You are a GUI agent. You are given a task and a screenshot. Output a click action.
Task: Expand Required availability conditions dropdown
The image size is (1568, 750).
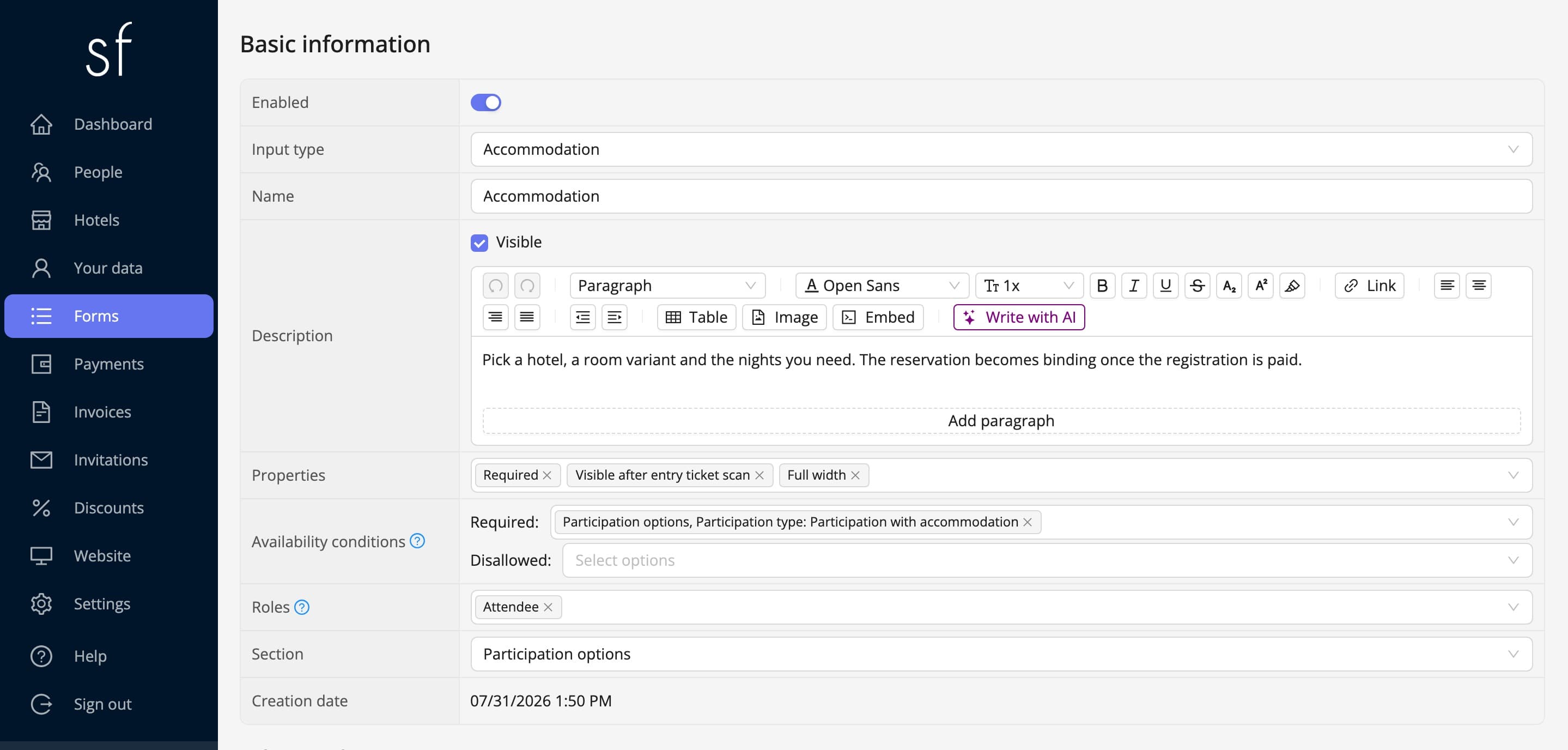click(x=1513, y=522)
